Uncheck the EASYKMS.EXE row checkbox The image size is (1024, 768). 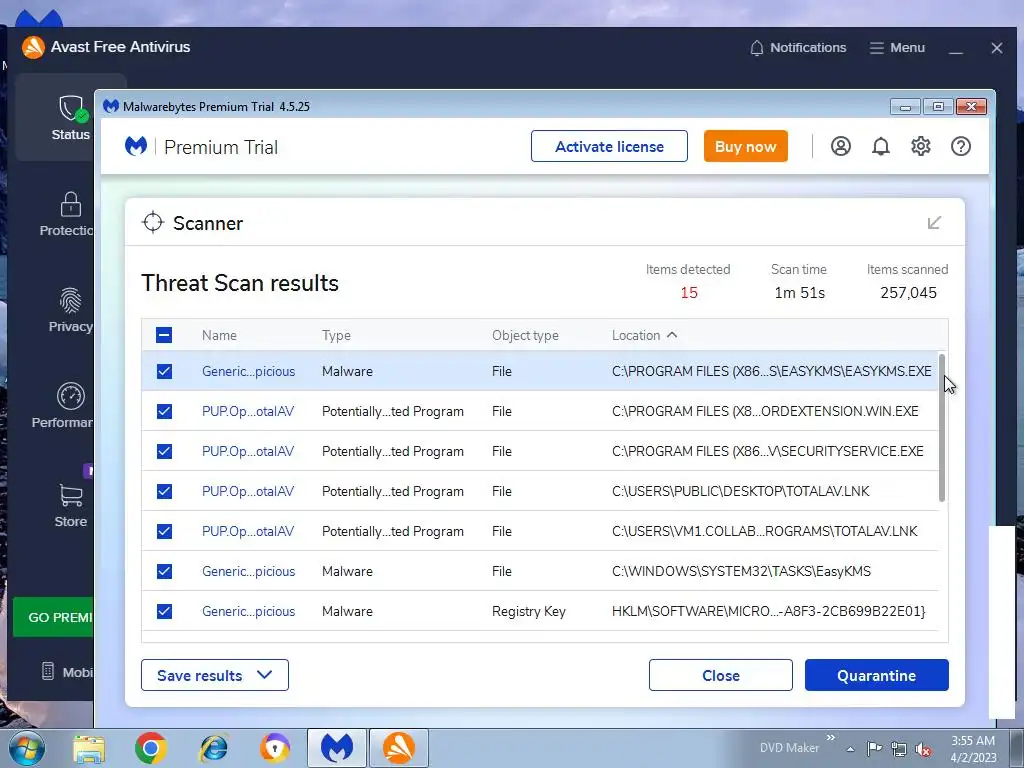[x=164, y=371]
